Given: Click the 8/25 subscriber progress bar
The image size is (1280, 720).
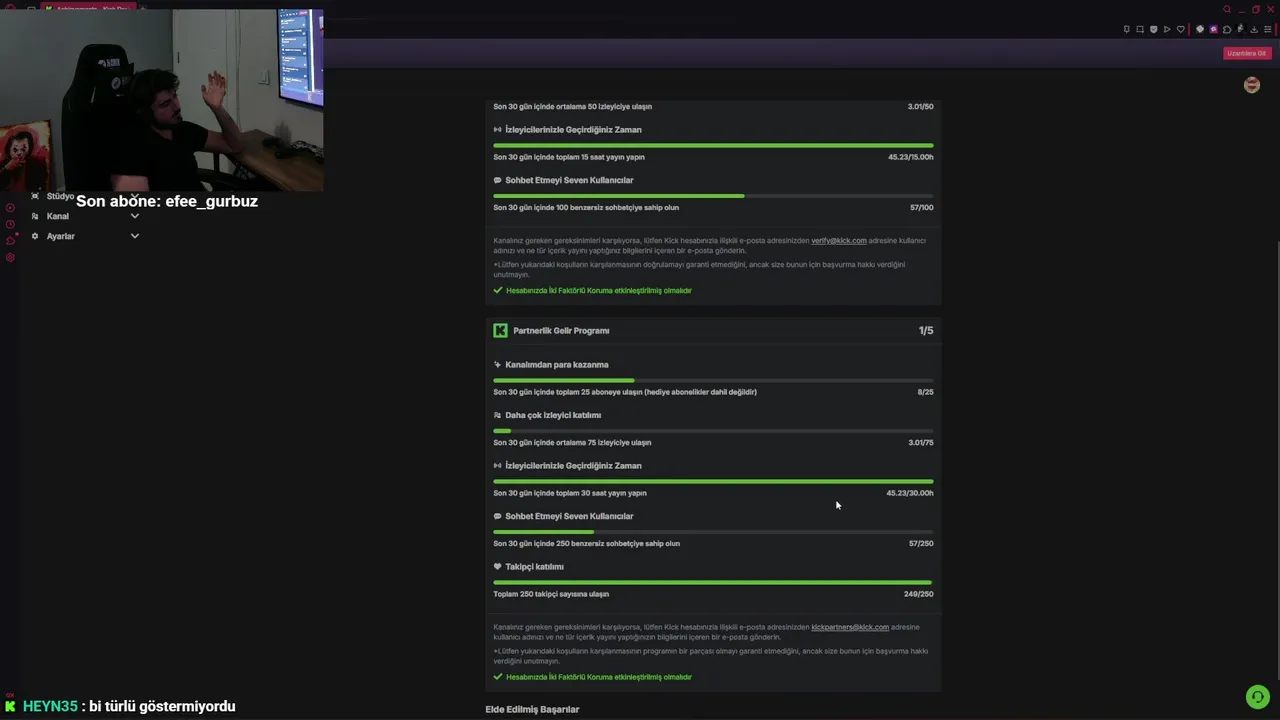Looking at the screenshot, I should 713,380.
